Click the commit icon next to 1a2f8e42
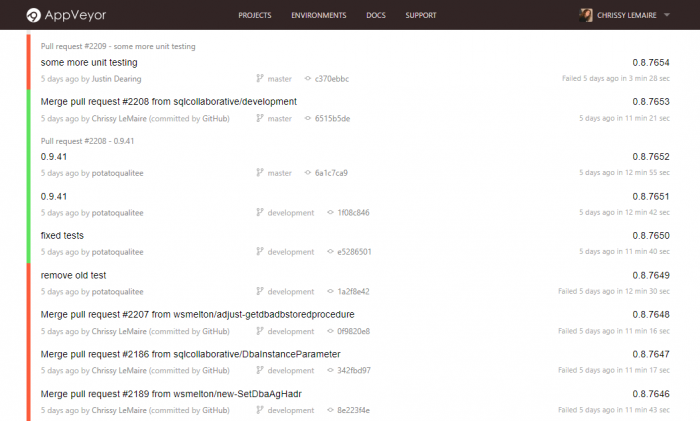Viewport: 700px width, 421px height. [330, 292]
